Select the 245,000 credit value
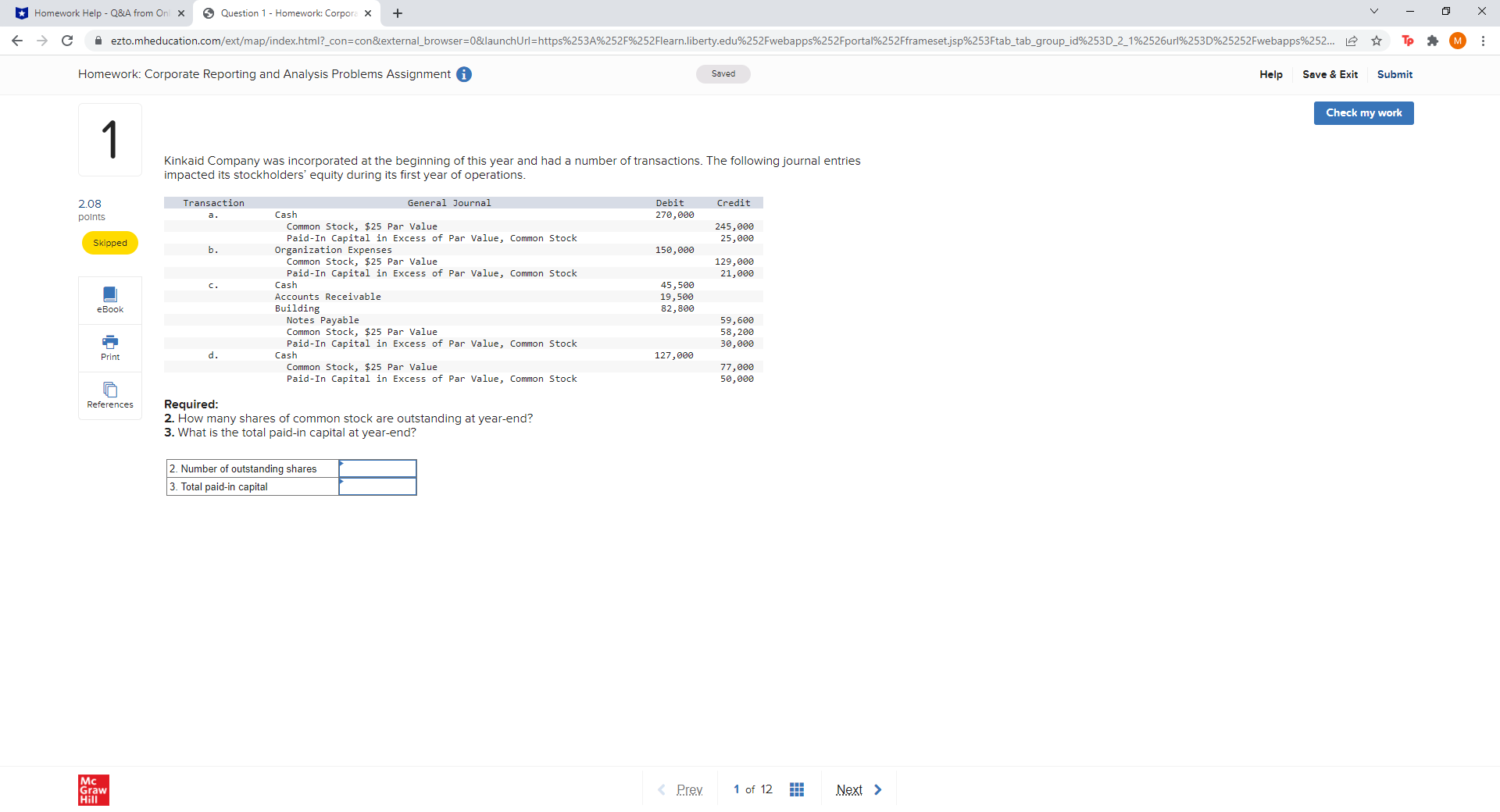This screenshot has width=1500, height=812. [x=734, y=226]
